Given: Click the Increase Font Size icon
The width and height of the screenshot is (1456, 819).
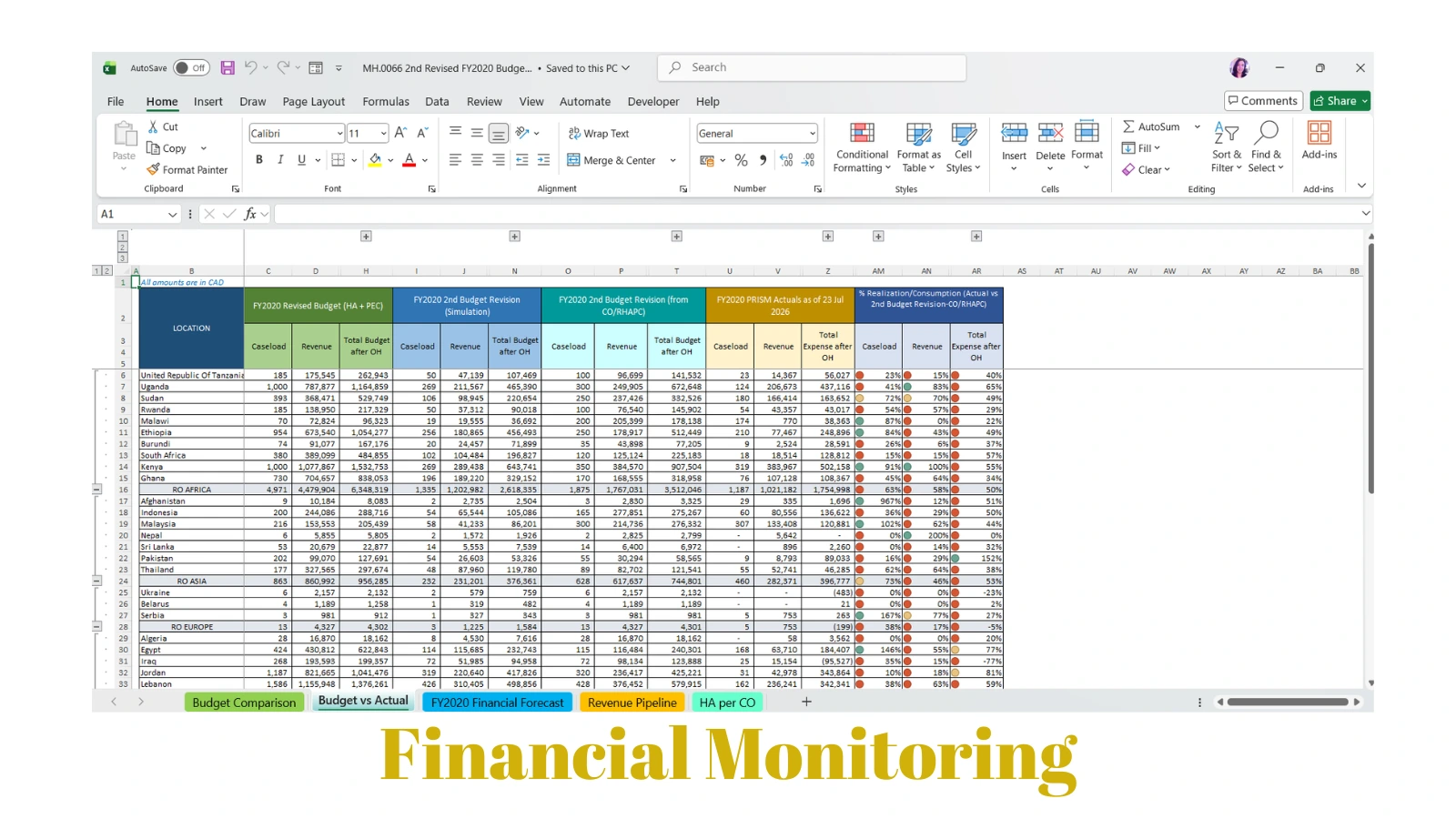Looking at the screenshot, I should pyautogui.click(x=400, y=133).
